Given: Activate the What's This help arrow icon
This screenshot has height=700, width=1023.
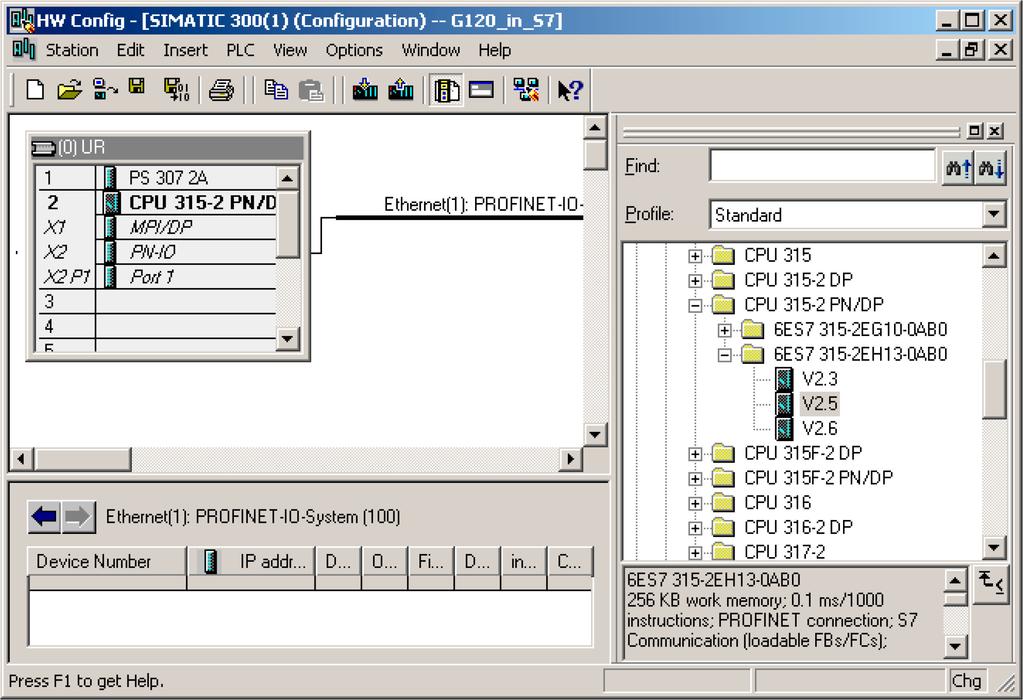Looking at the screenshot, I should pos(569,90).
